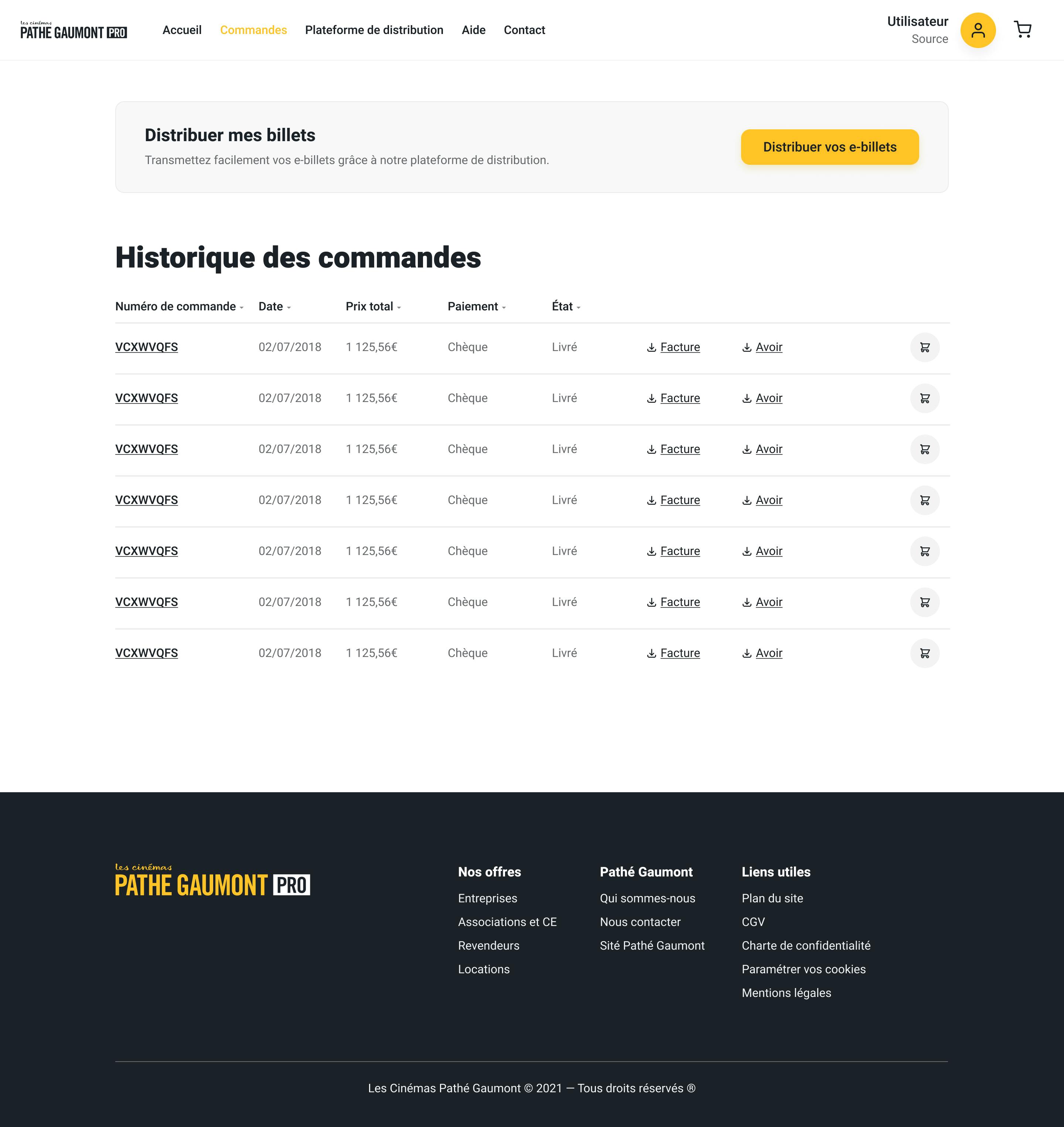1064x1127 pixels.
Task: Click the Pathé Gaumont Pro logo
Action: click(x=73, y=29)
